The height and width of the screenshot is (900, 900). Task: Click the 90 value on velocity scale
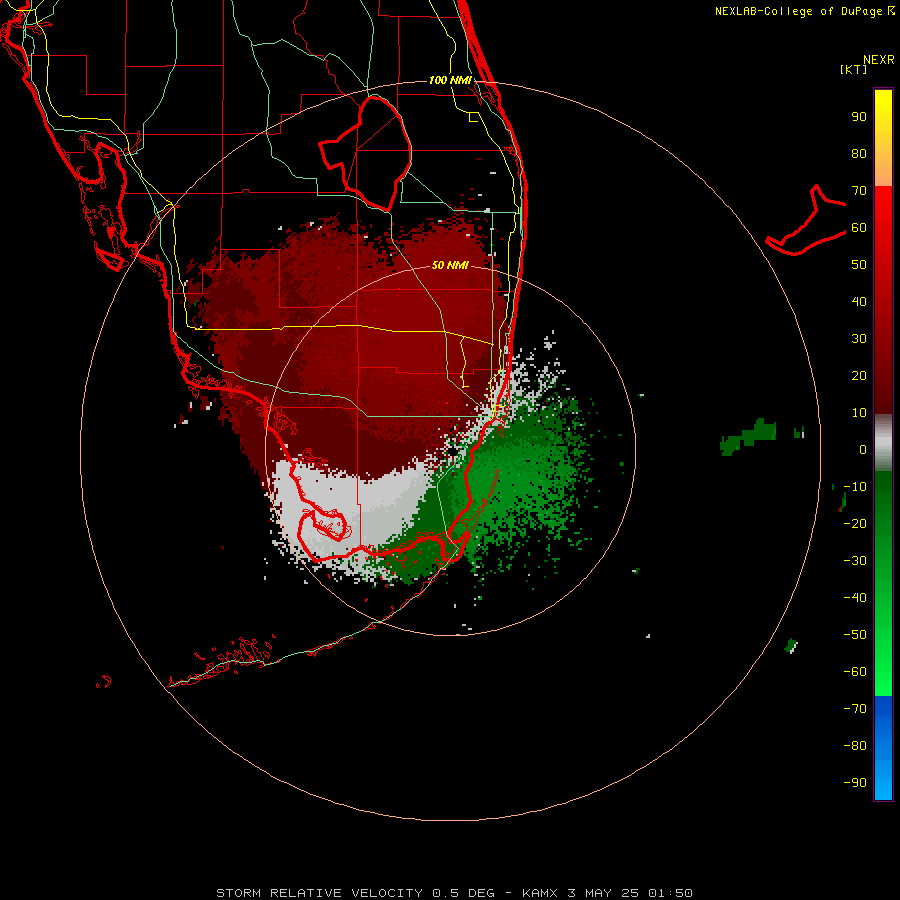coord(859,117)
